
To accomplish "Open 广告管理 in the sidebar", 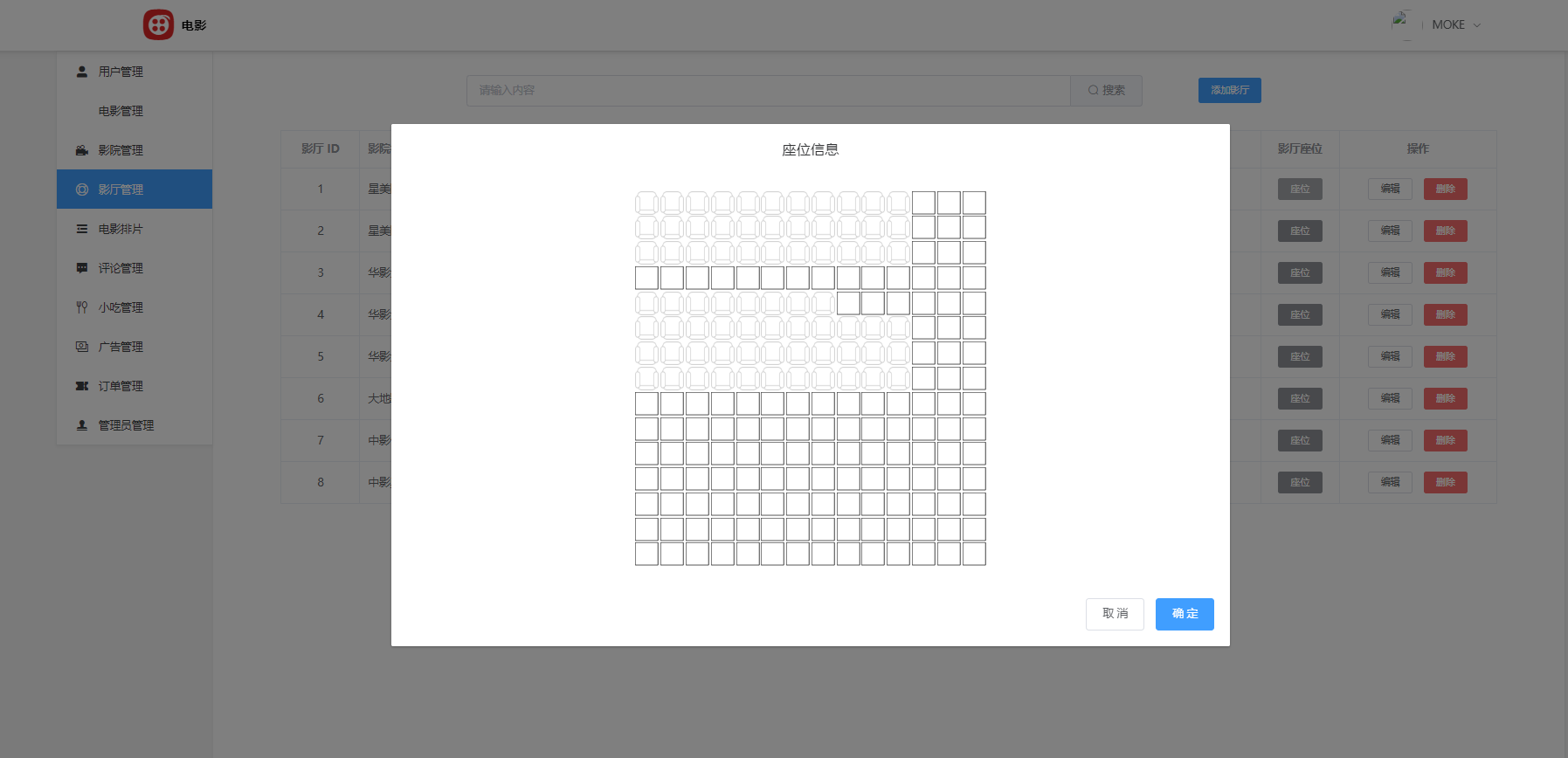I will pos(135,347).
